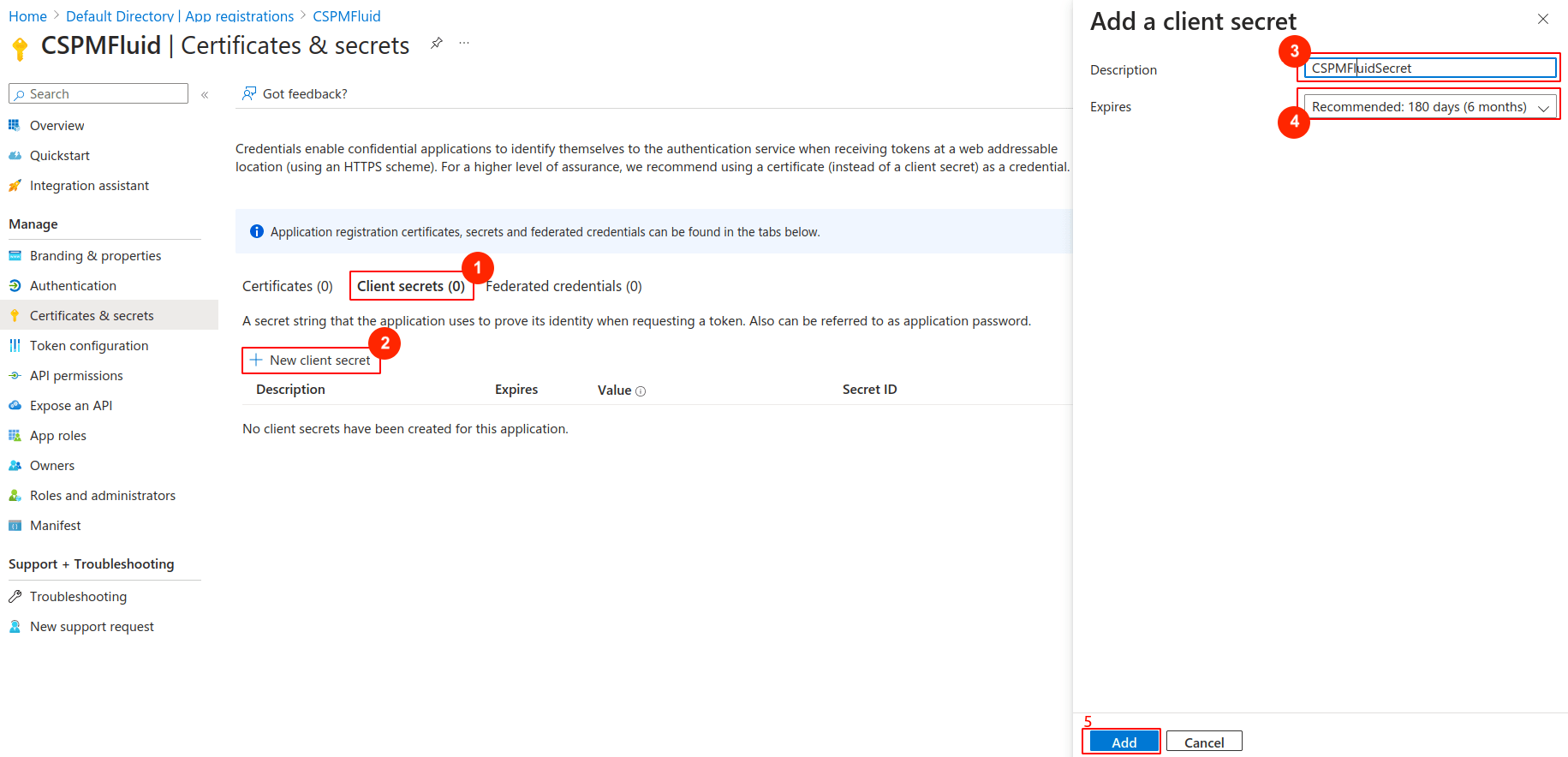Image resolution: width=1568 pixels, height=757 pixels.
Task: Click the Description text field
Action: click(1430, 68)
